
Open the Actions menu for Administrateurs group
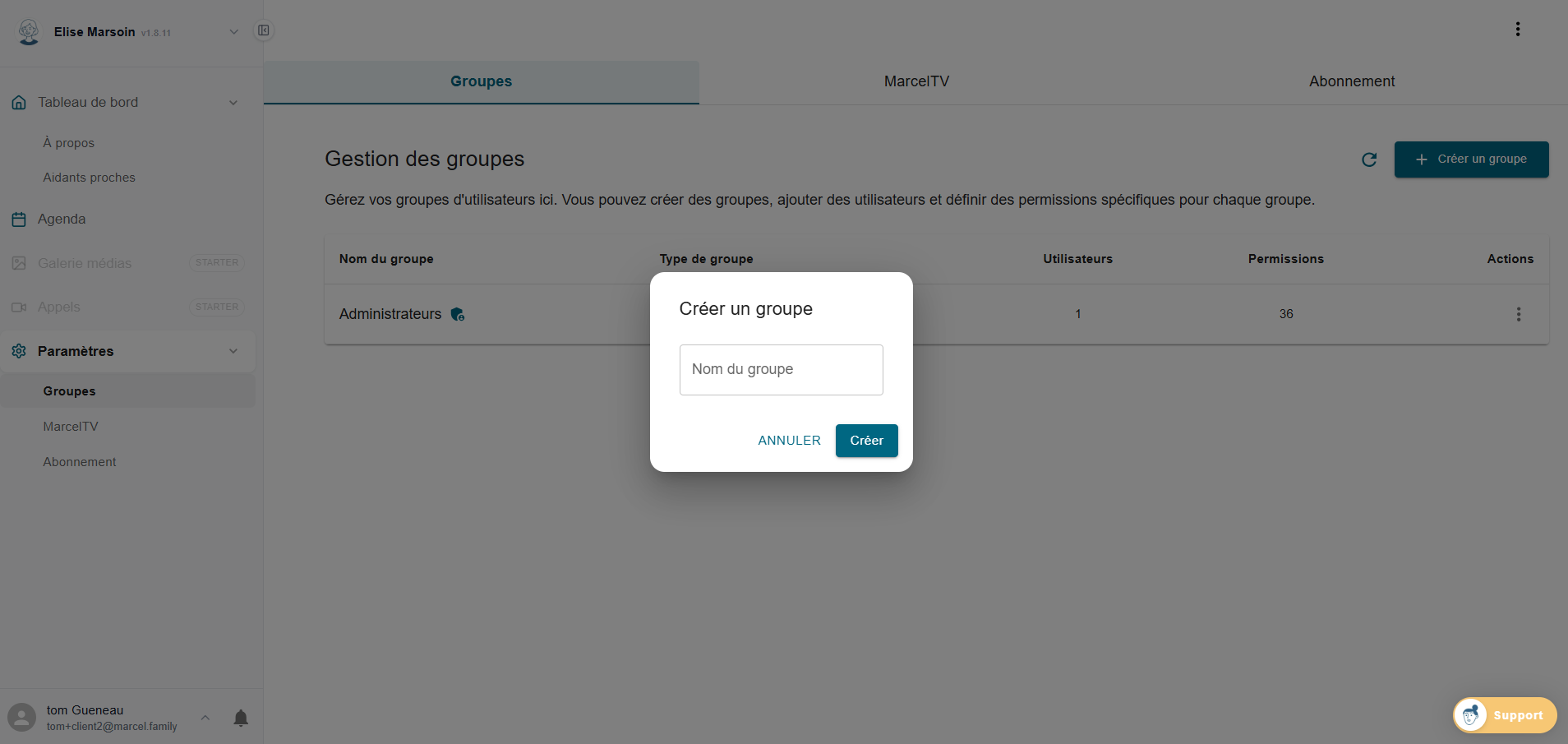[x=1518, y=314]
